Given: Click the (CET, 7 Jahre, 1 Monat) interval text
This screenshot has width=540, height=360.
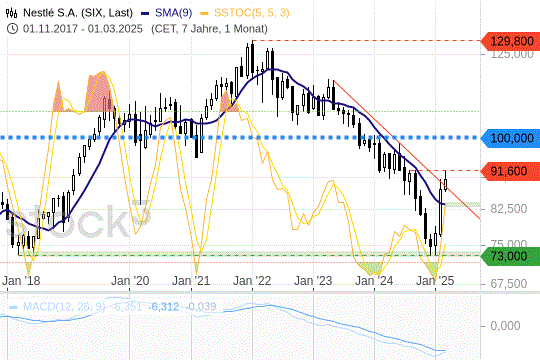Looking at the screenshot, I should 209,29.
